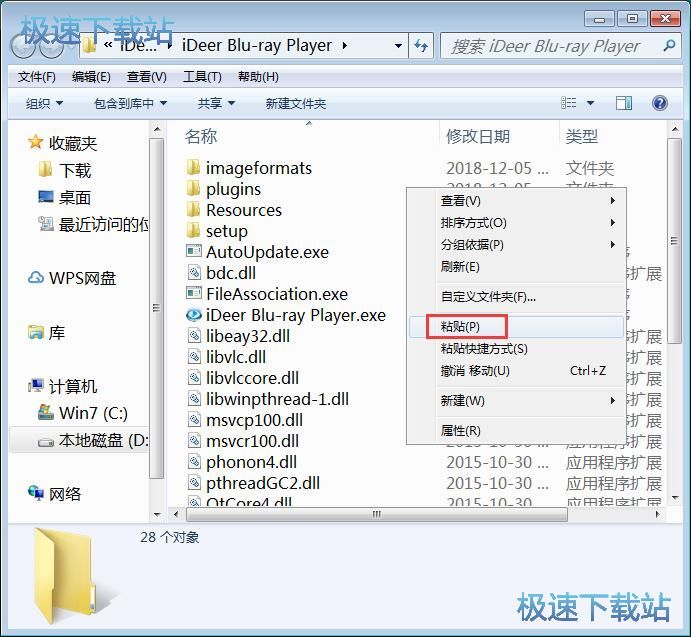Viewport: 691px width, 637px height.
Task: Click the setup folder icon
Action: (193, 231)
